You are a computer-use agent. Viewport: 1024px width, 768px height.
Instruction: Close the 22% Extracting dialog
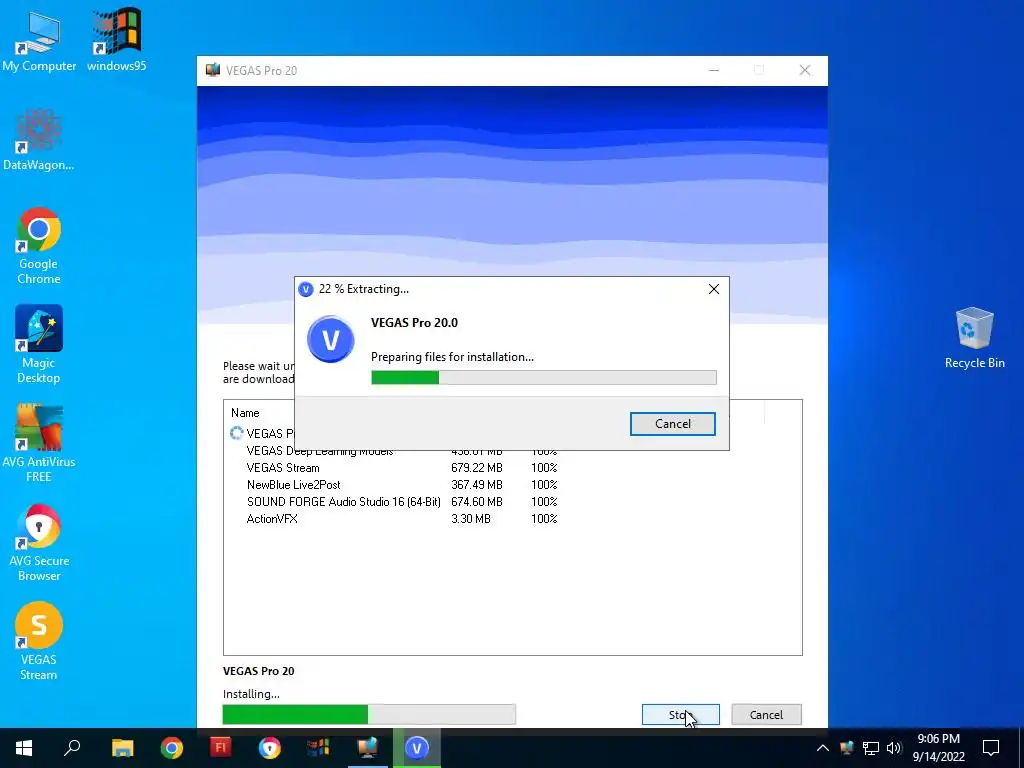pos(713,289)
